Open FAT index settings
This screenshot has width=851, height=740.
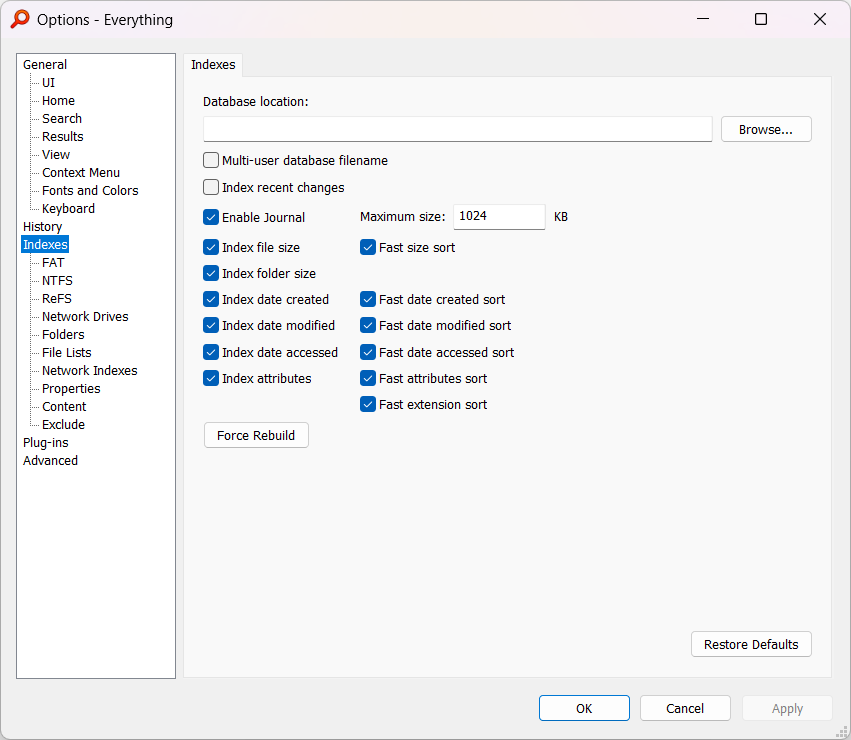(53, 262)
